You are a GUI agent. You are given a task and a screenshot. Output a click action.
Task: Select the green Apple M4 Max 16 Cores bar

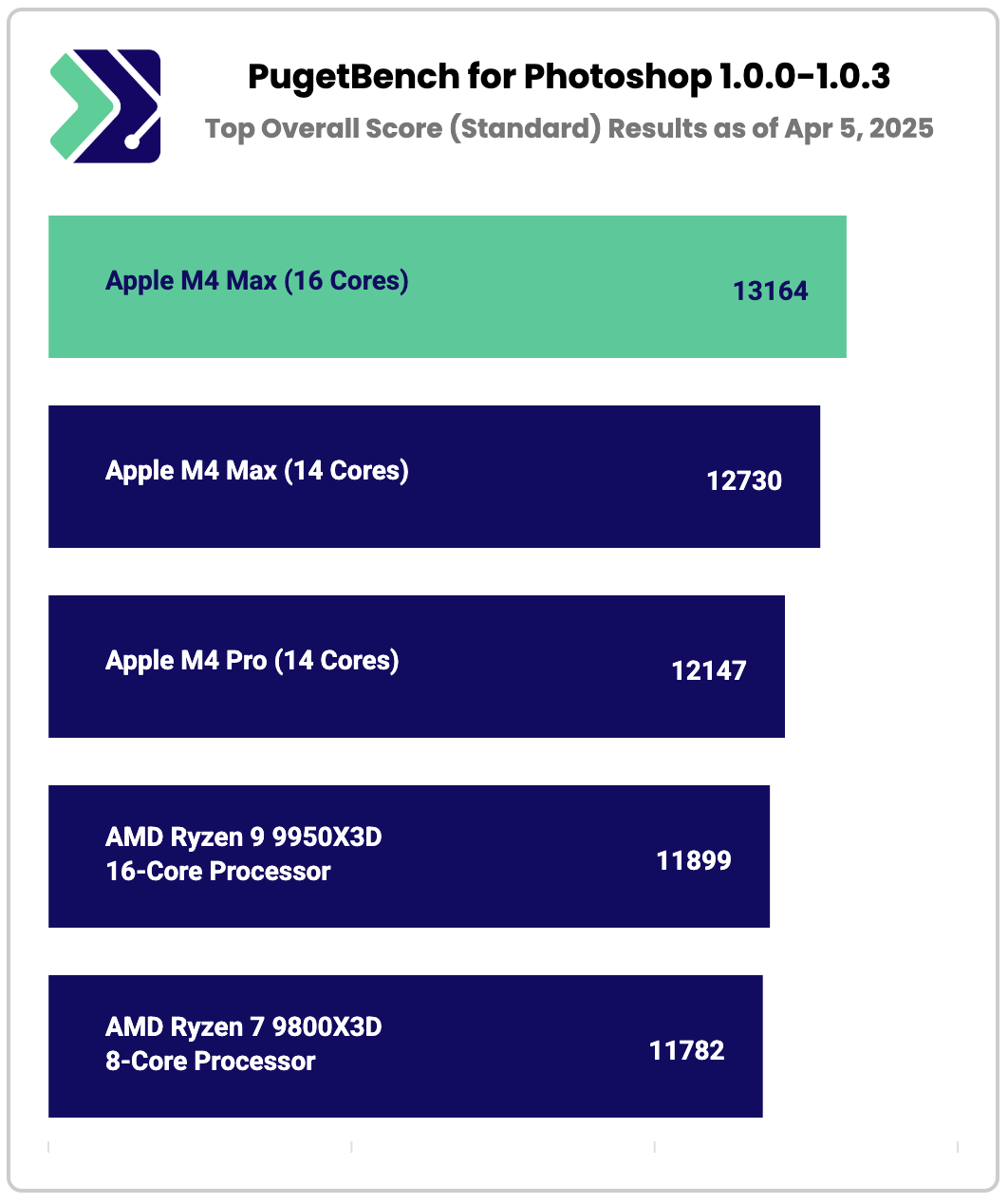coord(447,287)
